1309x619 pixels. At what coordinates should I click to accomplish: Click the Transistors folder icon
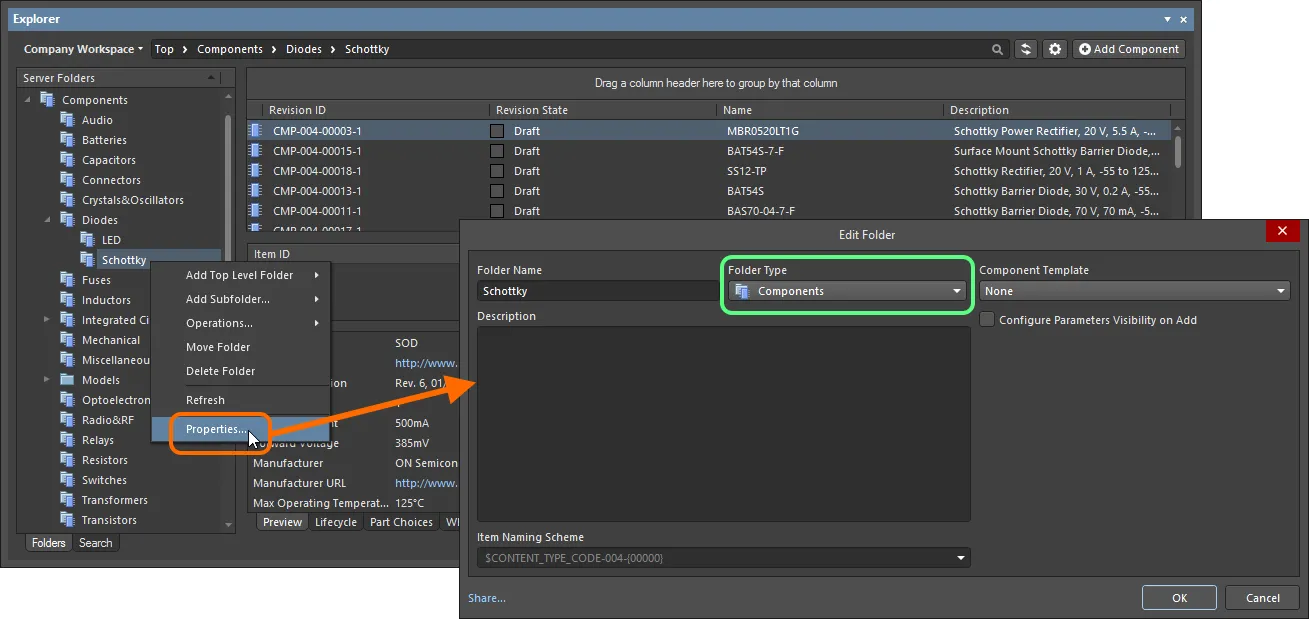pos(67,519)
